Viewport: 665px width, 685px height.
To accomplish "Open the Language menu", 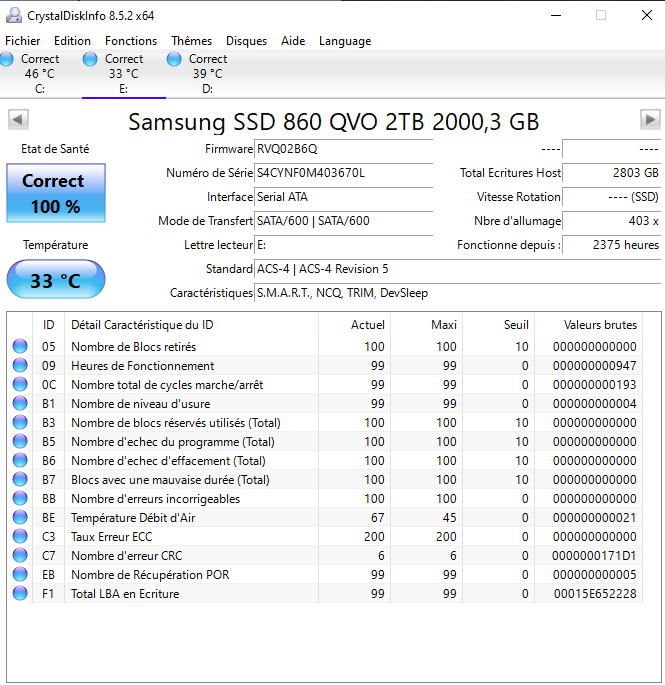I will coord(345,41).
